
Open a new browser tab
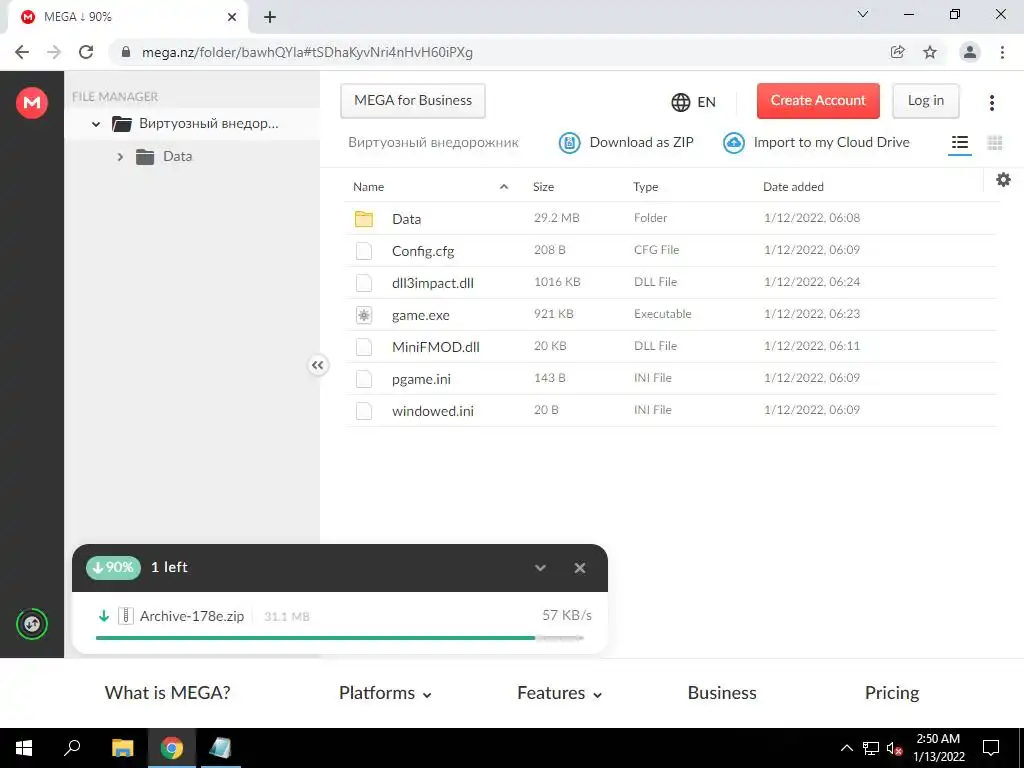[x=270, y=17]
